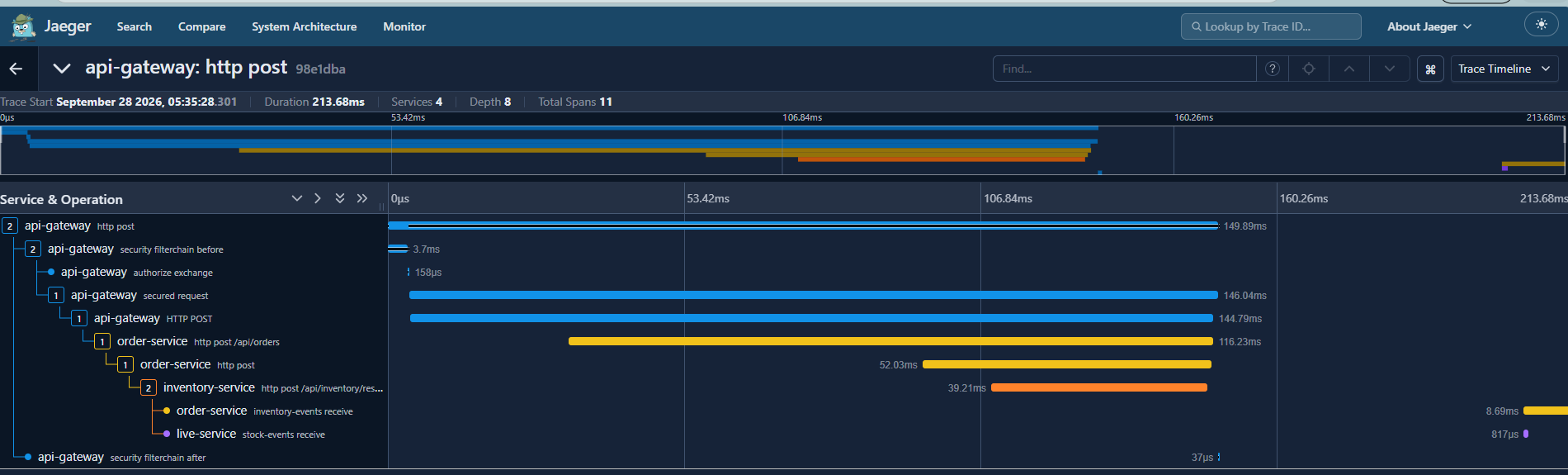Click the 116.23ms order-service bar
Viewport: 1568px width, 475px height.
click(x=890, y=341)
